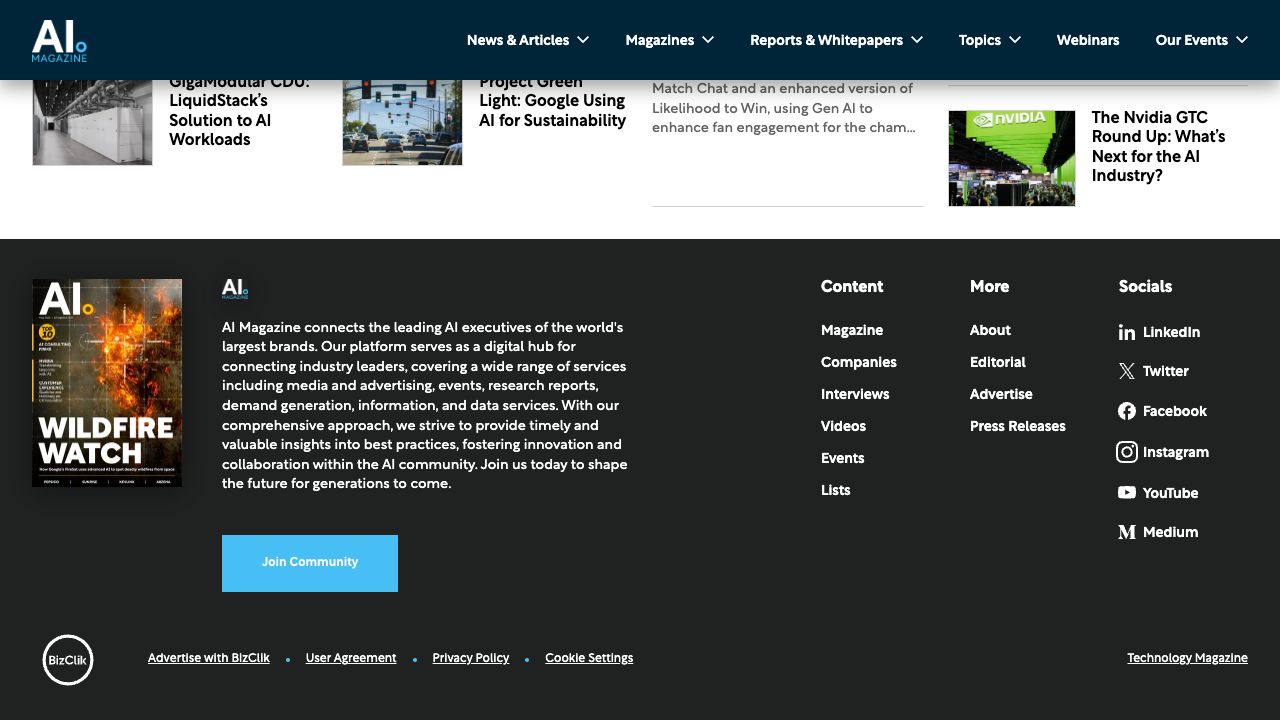This screenshot has width=1280, height=720.
Task: Expand the Magazines menu chevron
Action: [x=708, y=40]
